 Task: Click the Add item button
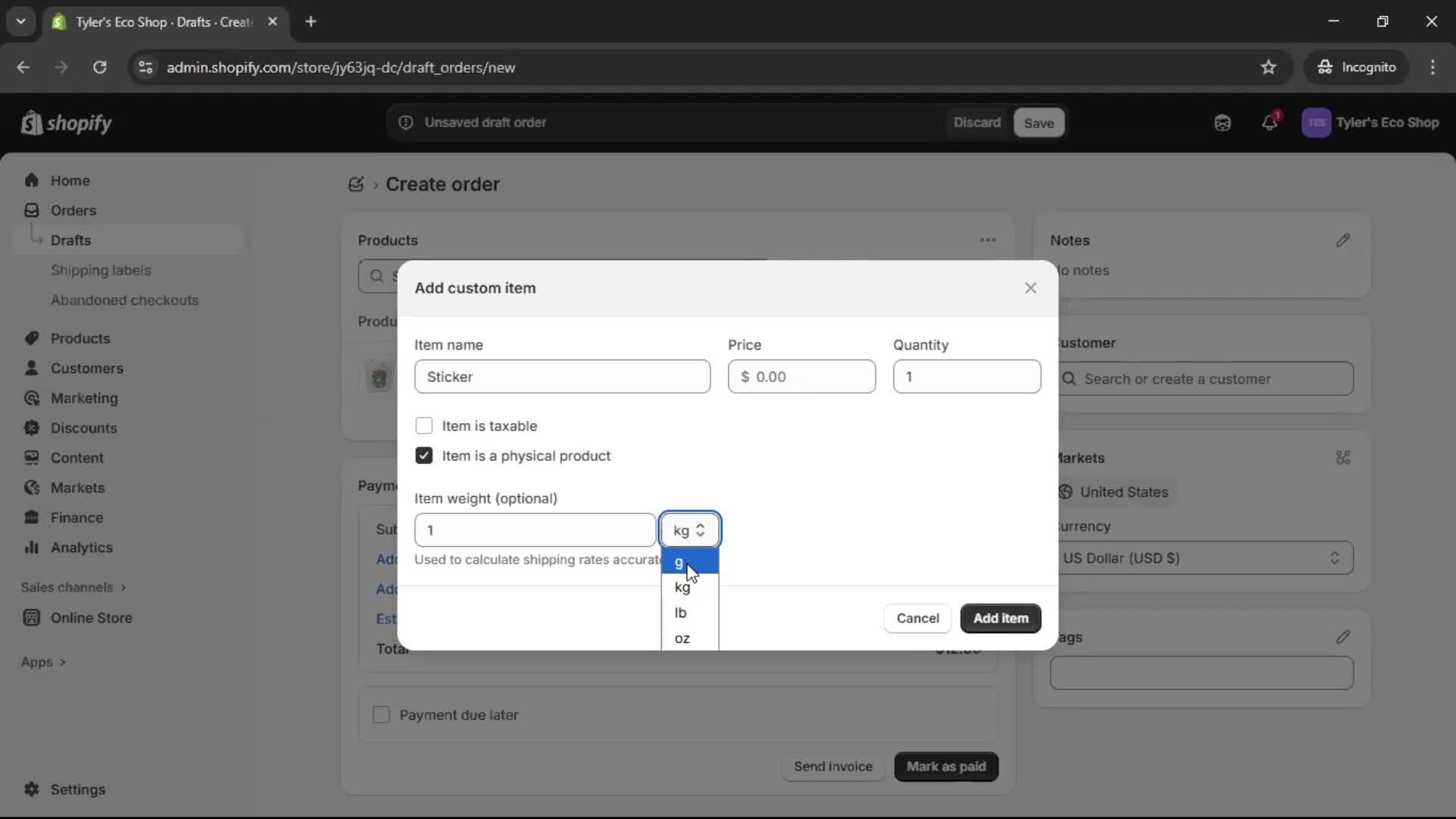999,618
